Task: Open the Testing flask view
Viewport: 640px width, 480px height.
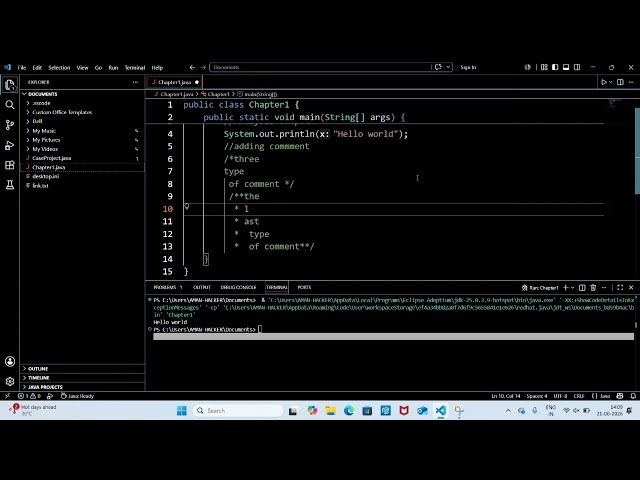Action: click(x=10, y=185)
